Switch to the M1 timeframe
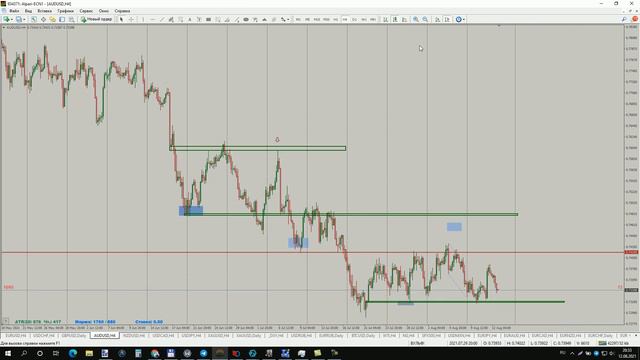The height and width of the screenshot is (360, 640). (x=298, y=19)
